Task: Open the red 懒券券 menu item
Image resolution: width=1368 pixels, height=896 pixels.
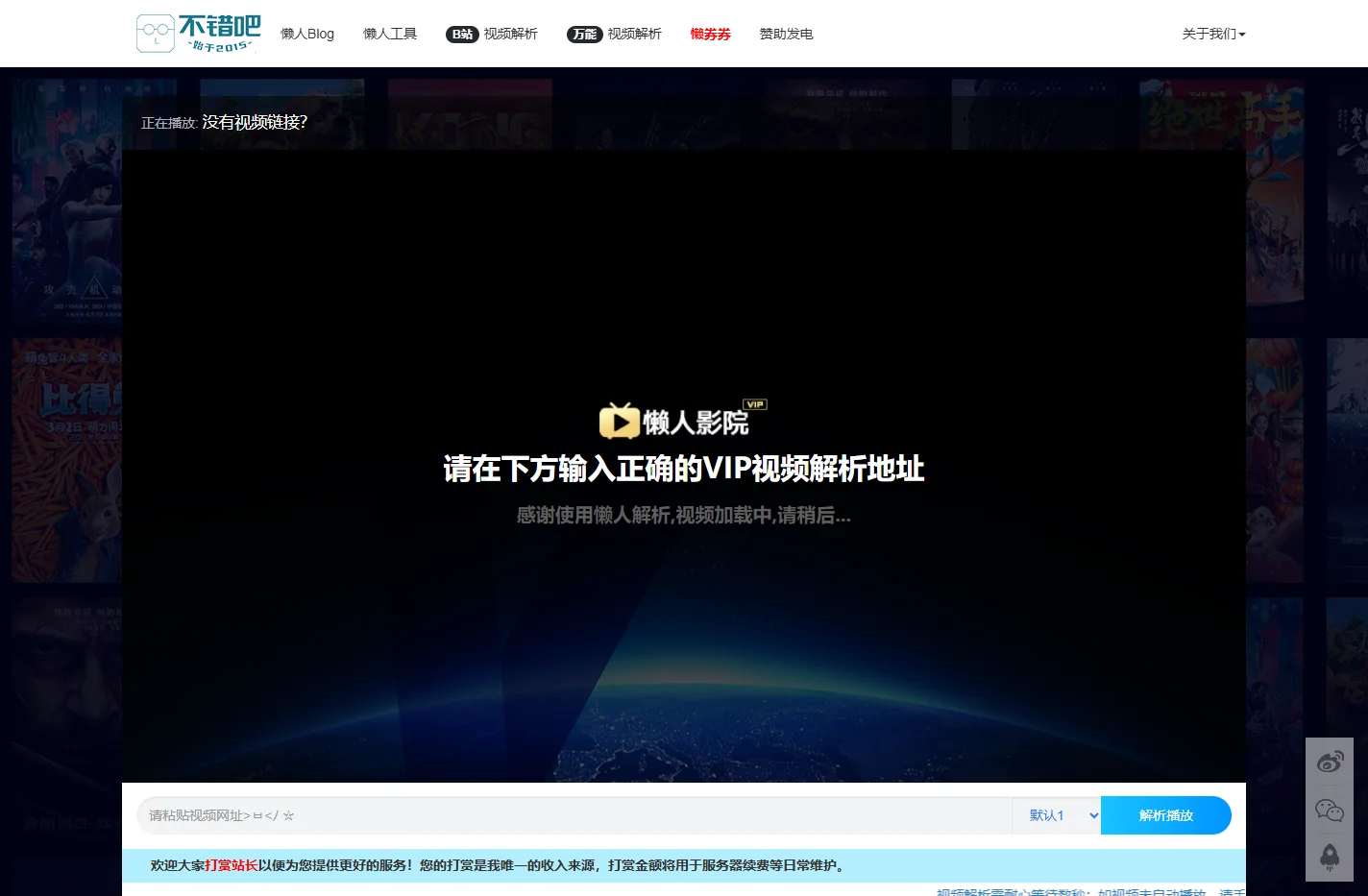Action: click(x=711, y=34)
